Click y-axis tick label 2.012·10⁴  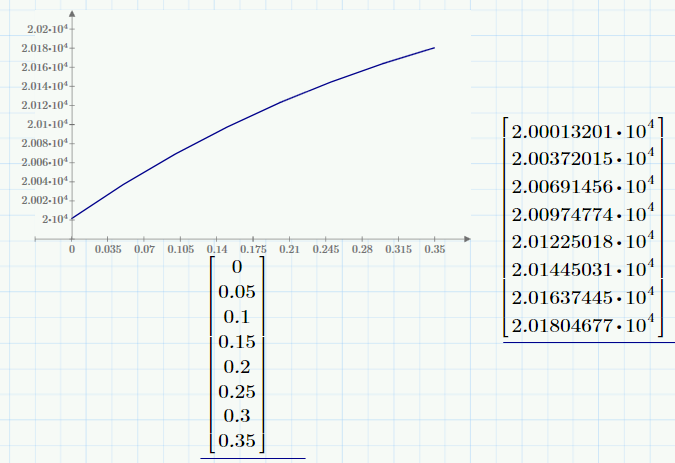45,105
